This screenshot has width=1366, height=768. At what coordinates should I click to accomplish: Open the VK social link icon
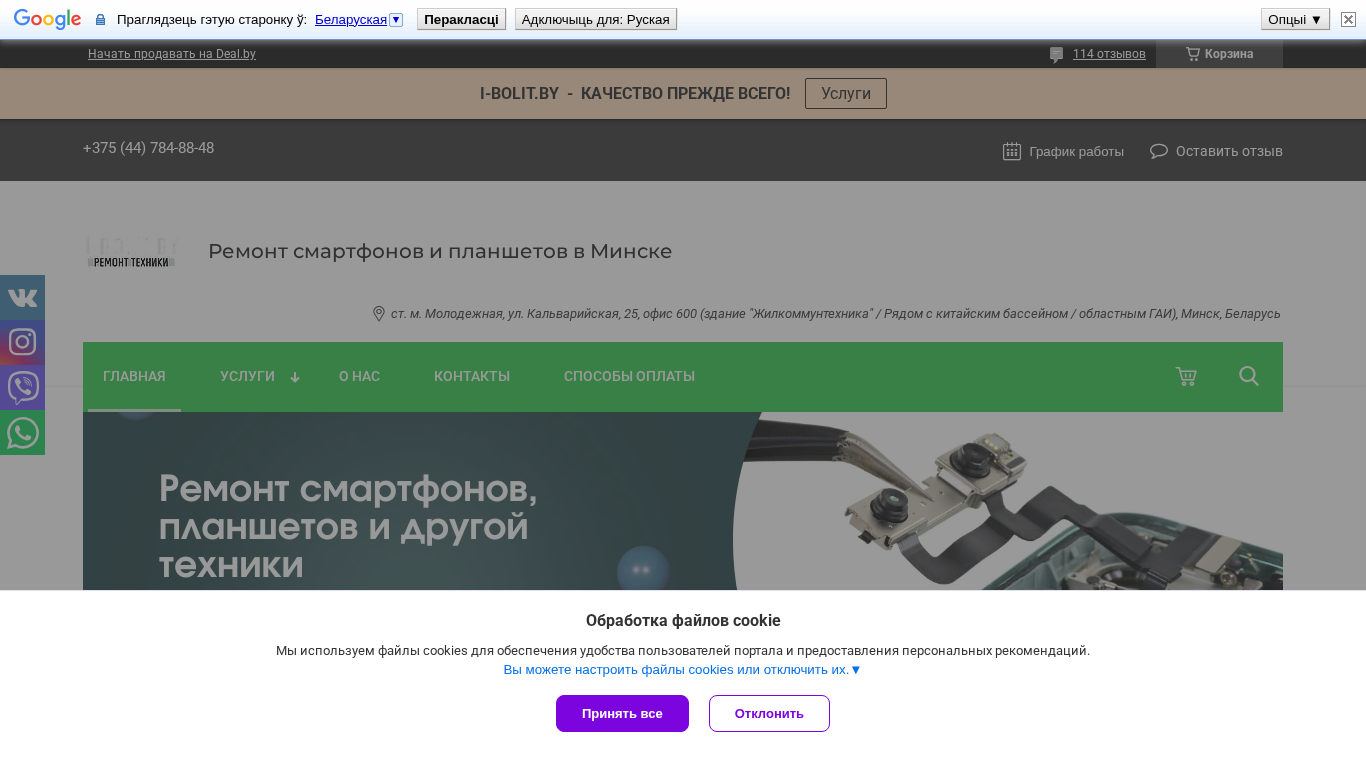point(22,298)
